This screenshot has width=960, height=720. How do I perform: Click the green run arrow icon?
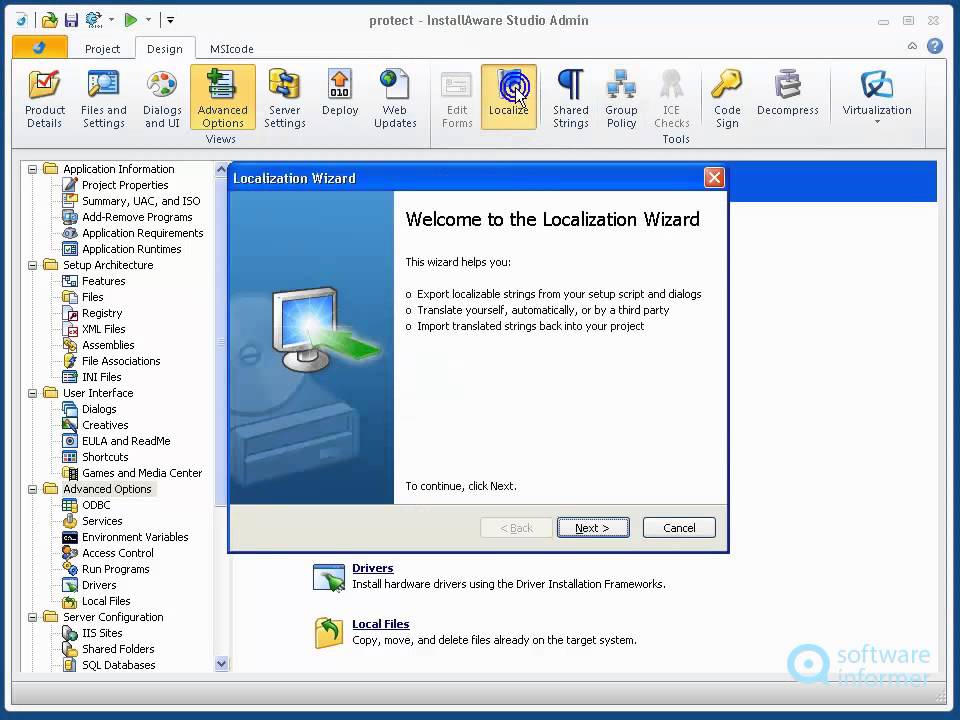130,20
